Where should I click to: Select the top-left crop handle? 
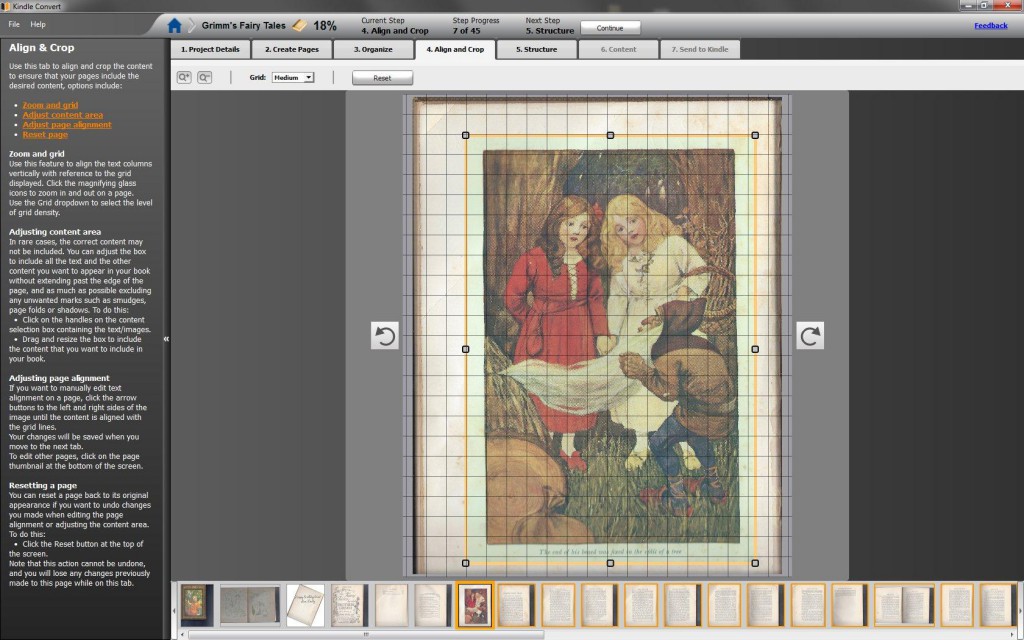click(x=465, y=135)
